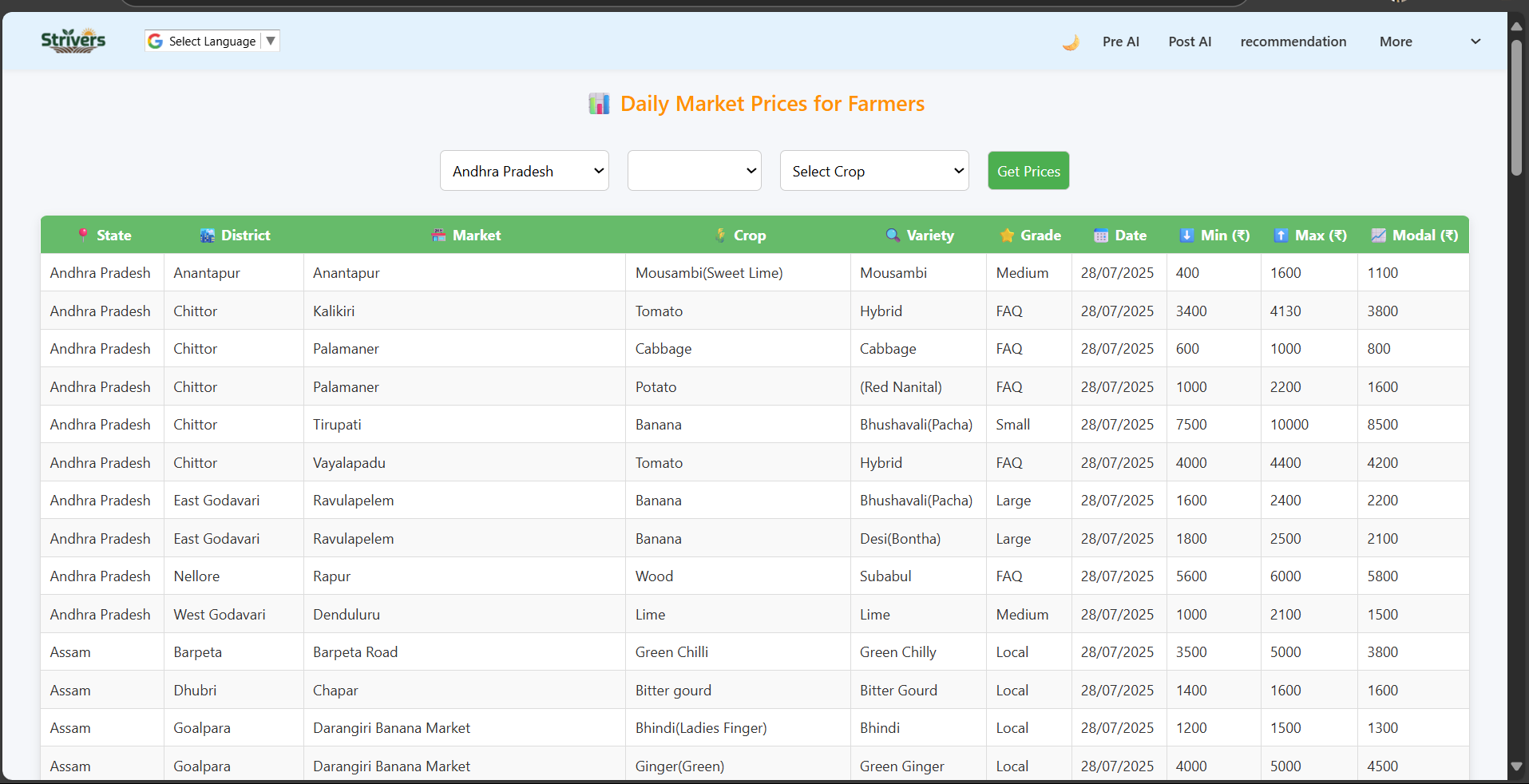Open the Pre AI menu item
The width and height of the screenshot is (1529, 784).
pos(1120,42)
